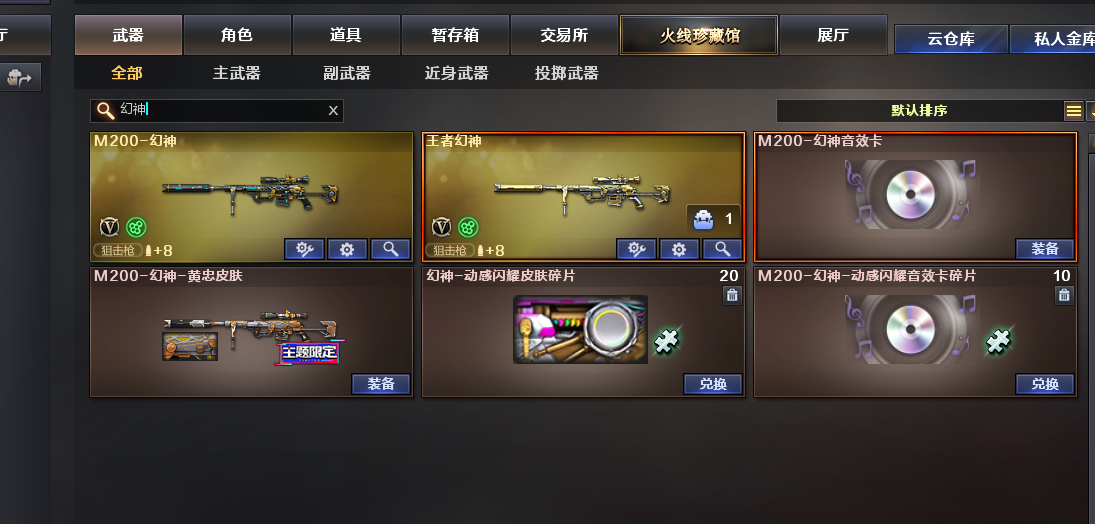Select the M200-幻神-黄忠皮肤 weapon thumbnail
This screenshot has width=1095, height=524.
point(250,335)
